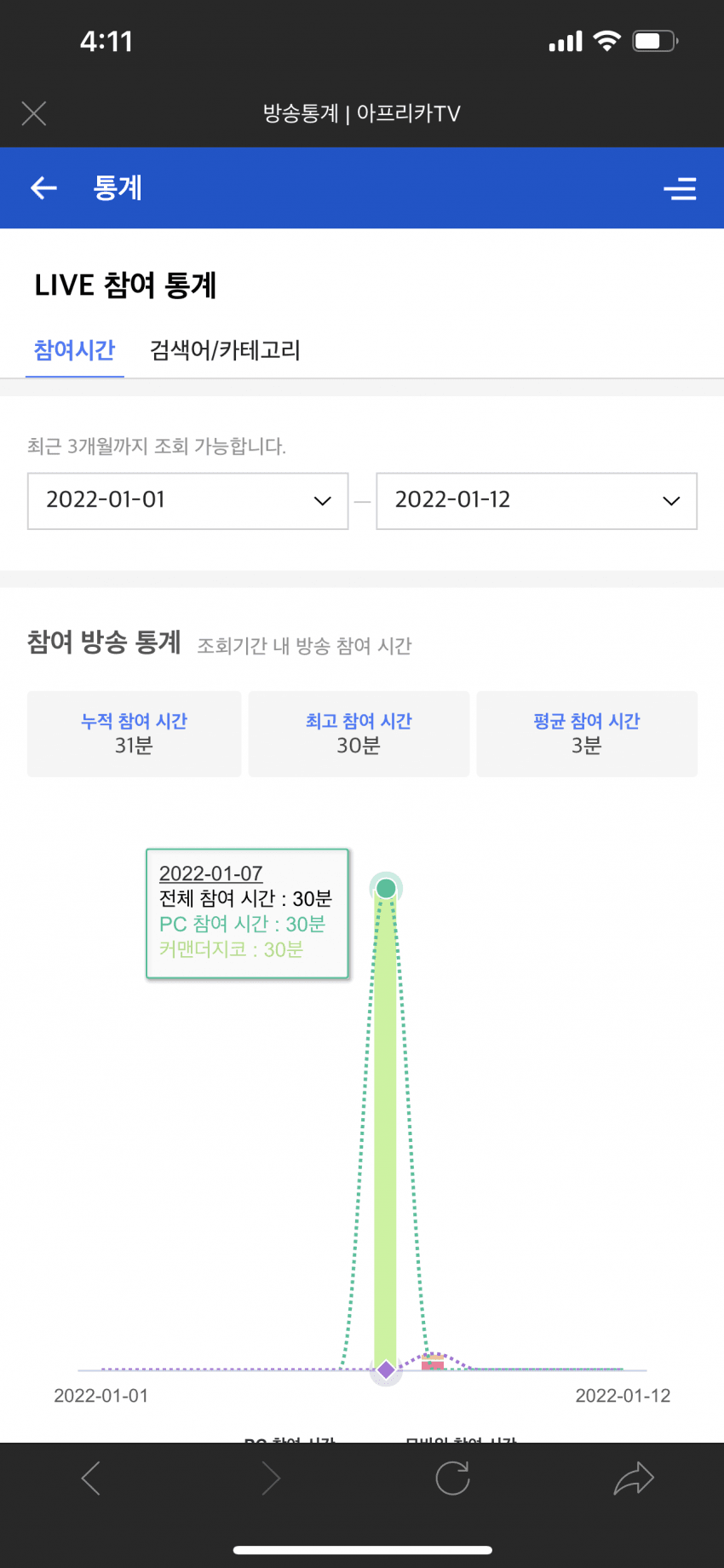Viewport: 724px width, 1568px height.
Task: Switch to the 참여시간 tab
Action: click(74, 350)
